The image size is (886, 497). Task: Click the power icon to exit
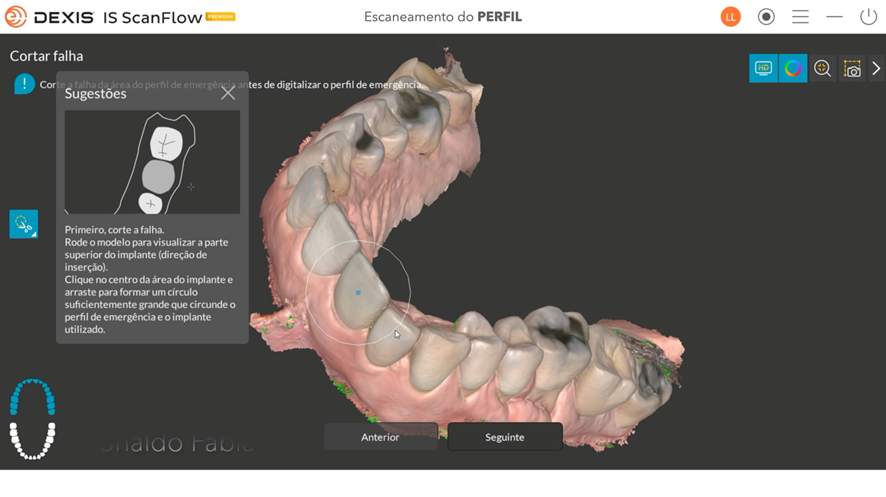click(x=867, y=17)
